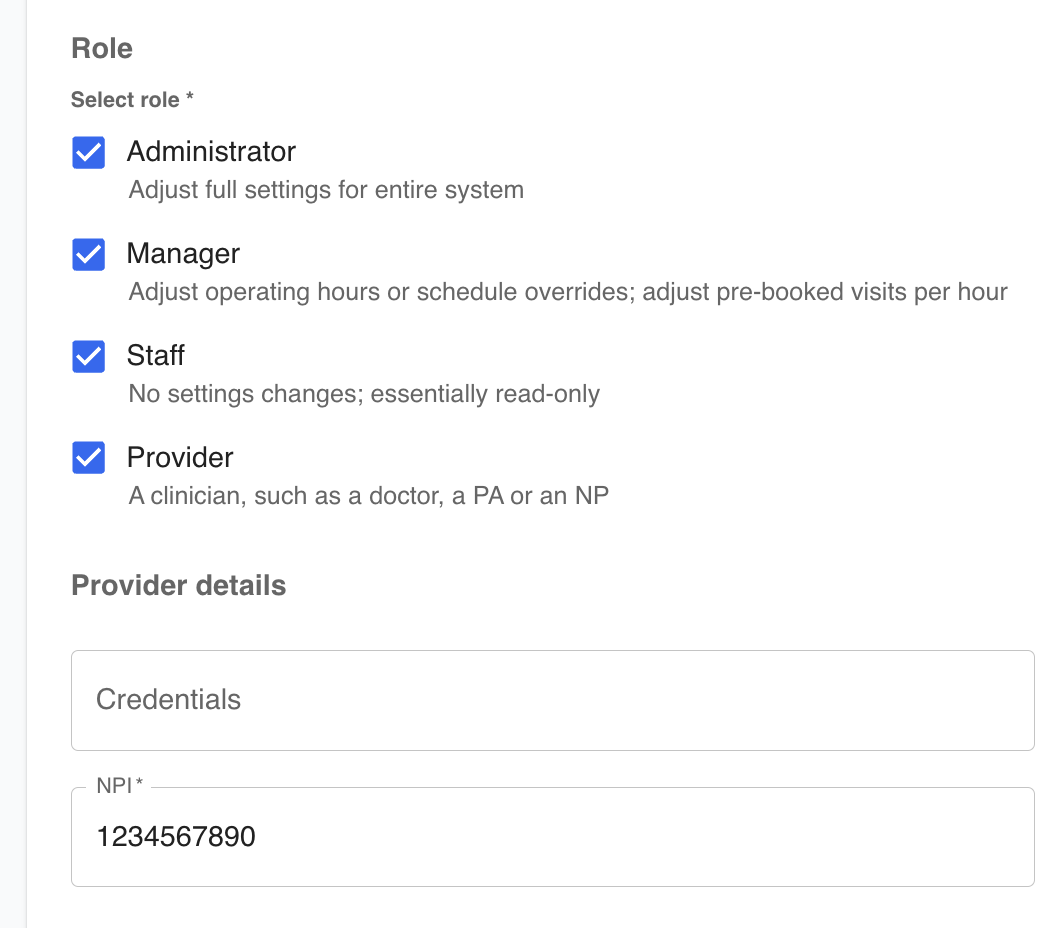This screenshot has height=928, width=1060.
Task: Click the Provider role label
Action: click(x=180, y=458)
